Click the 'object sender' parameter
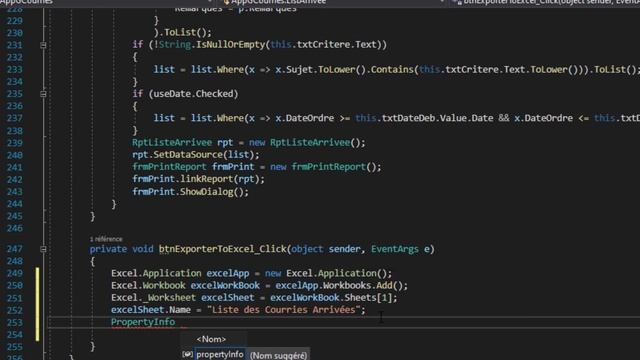Image resolution: width=640 pixels, height=360 pixels. (326, 249)
